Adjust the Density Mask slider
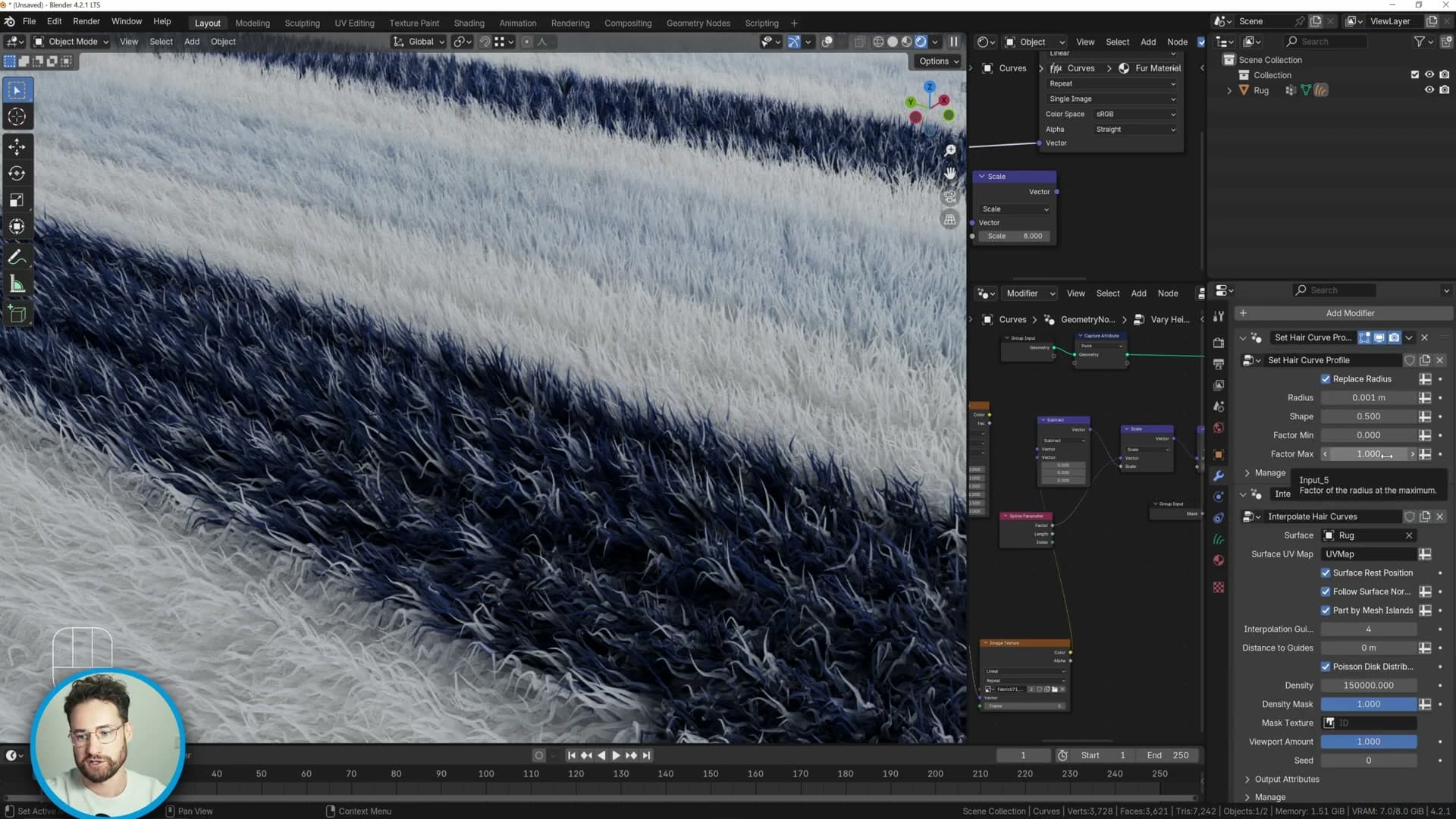Image resolution: width=1456 pixels, height=819 pixels. pyautogui.click(x=1368, y=704)
